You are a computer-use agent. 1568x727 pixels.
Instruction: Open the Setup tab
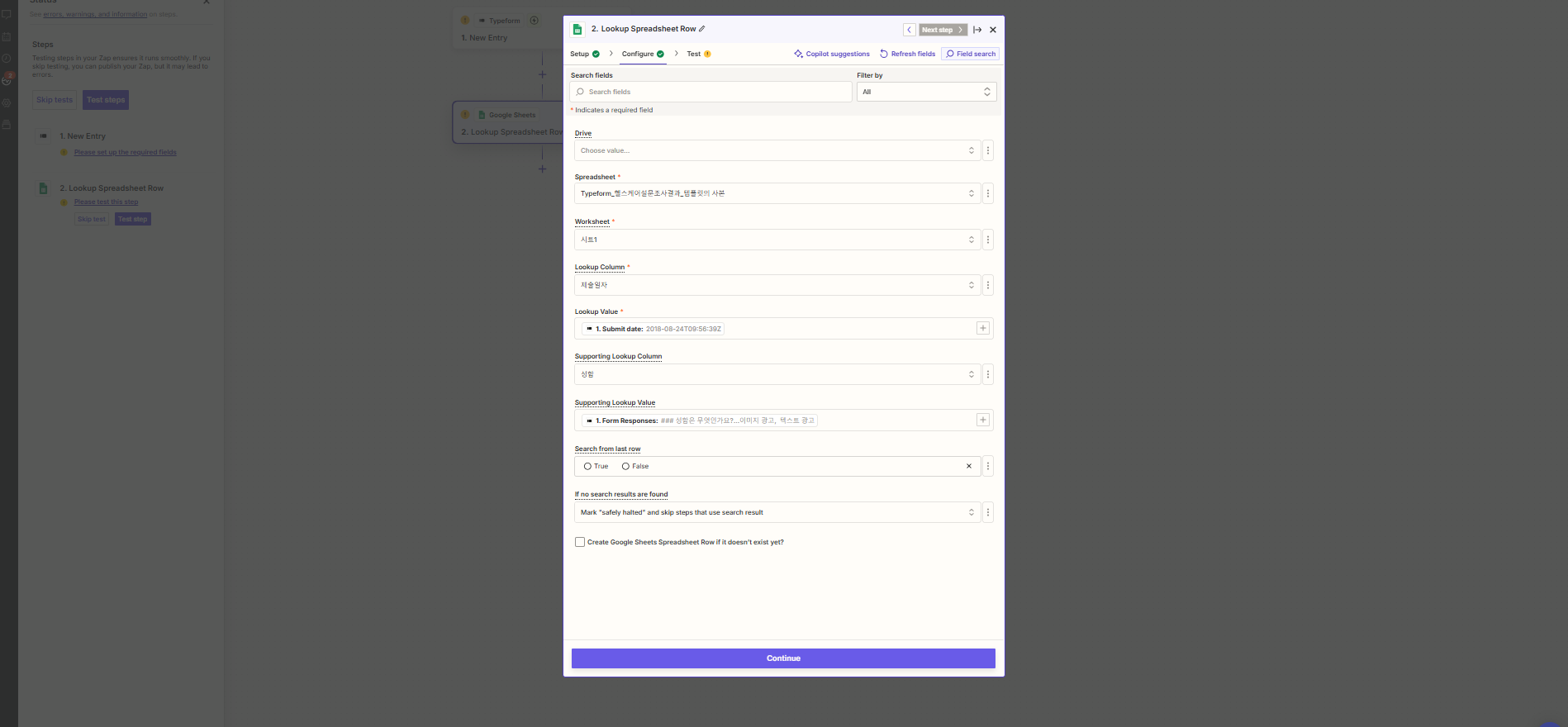[585, 54]
